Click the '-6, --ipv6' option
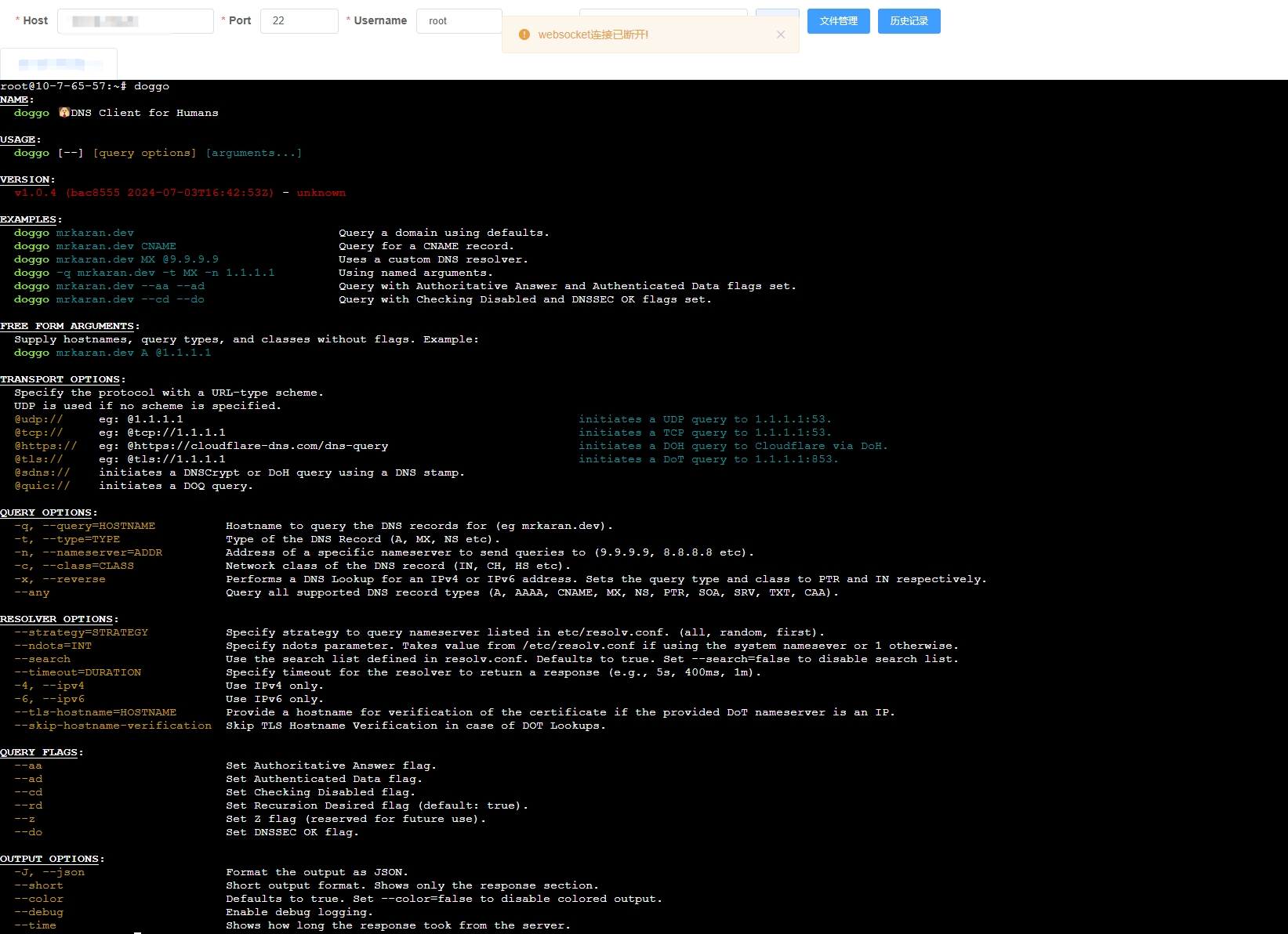The width and height of the screenshot is (1288, 934). [49, 699]
